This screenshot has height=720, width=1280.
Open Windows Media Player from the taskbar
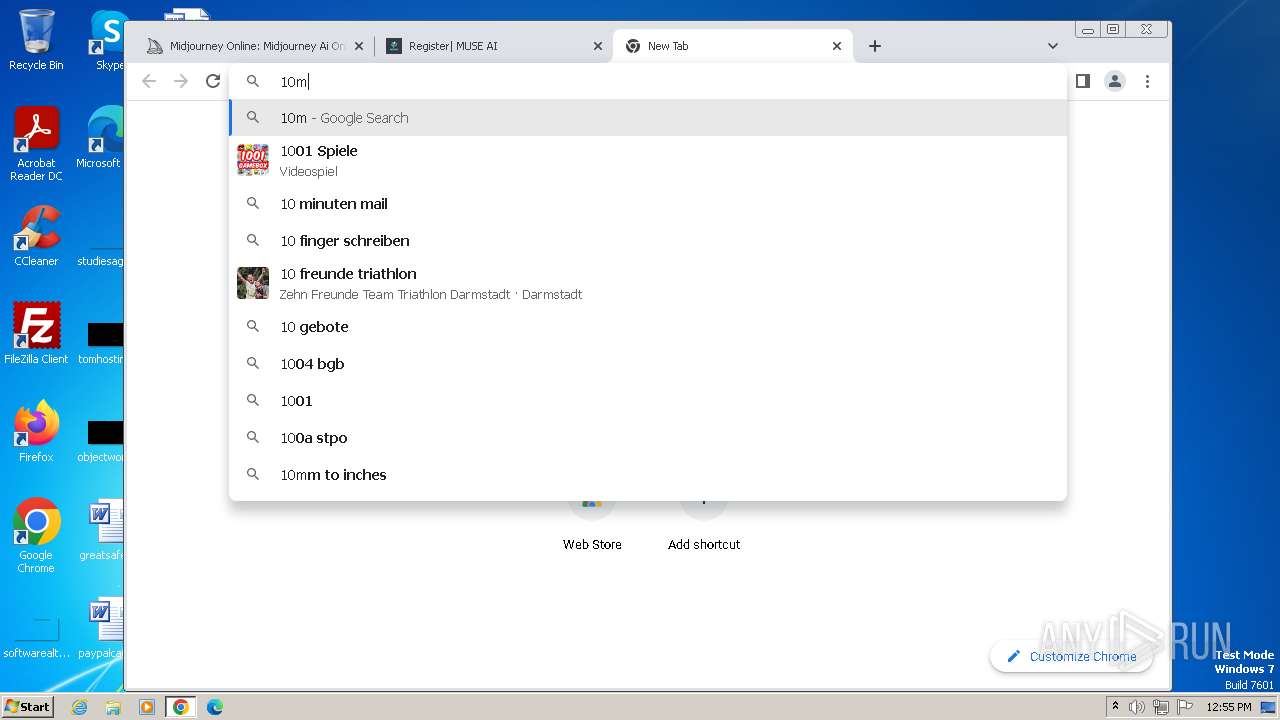147,707
